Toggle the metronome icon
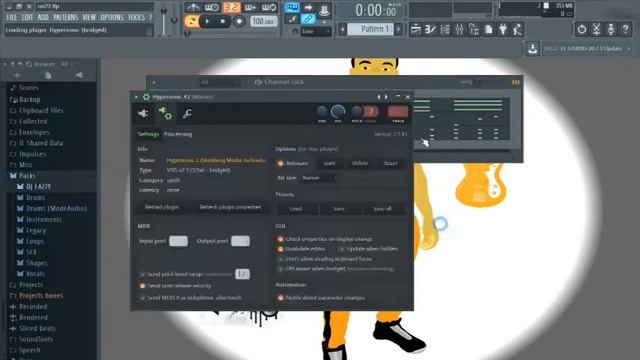Image resolution: width=640 pixels, height=360 pixels. pos(193,7)
